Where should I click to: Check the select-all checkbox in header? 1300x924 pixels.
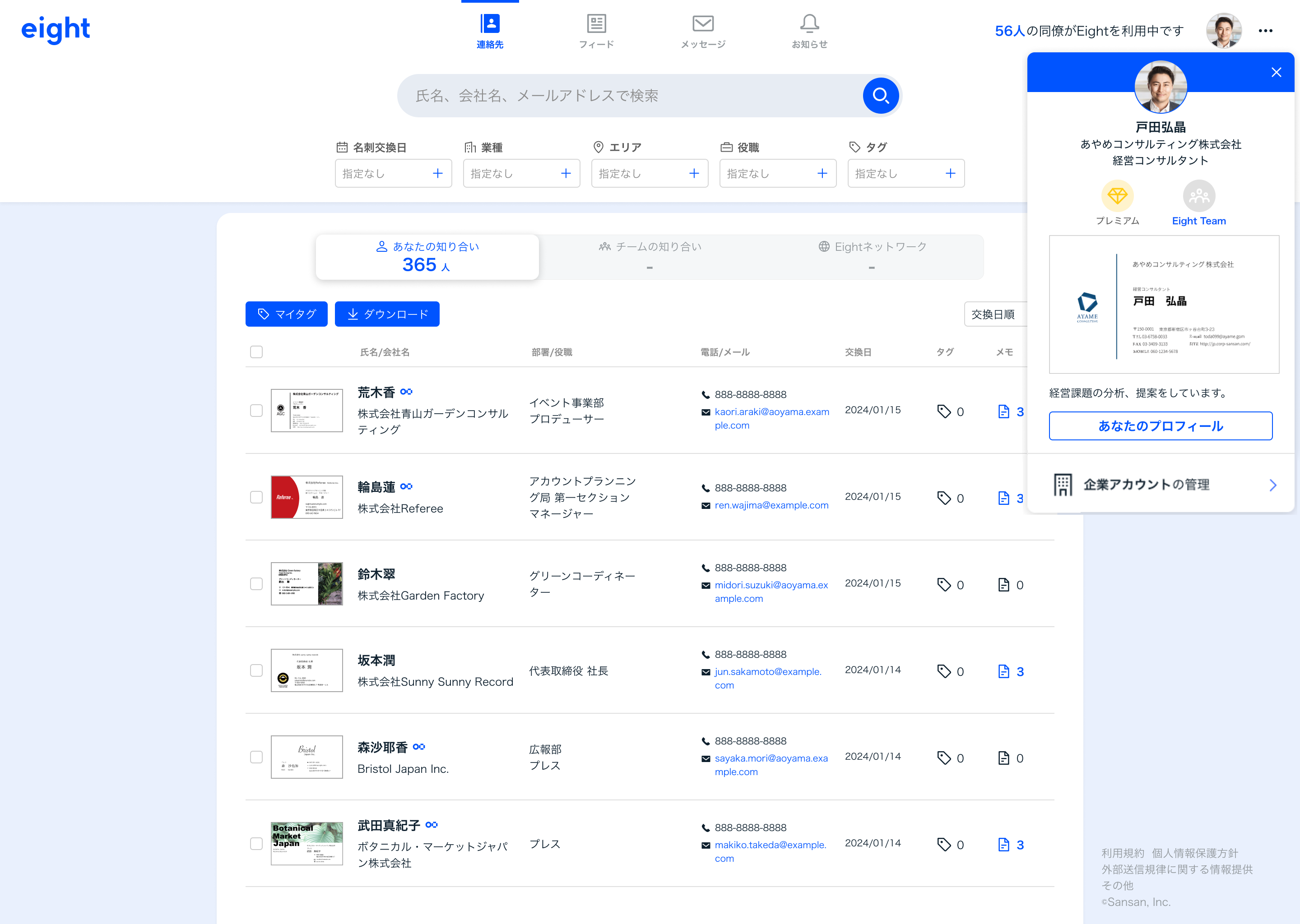256,351
